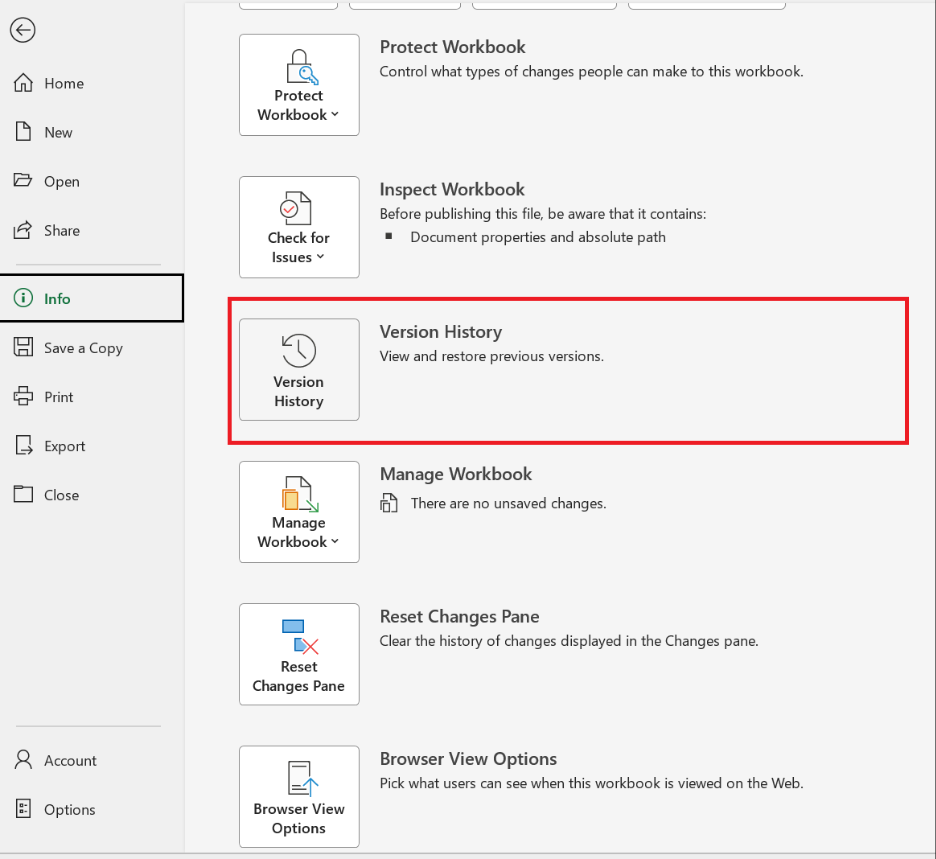
Task: Click the padlock and key icon
Action: coord(301,67)
